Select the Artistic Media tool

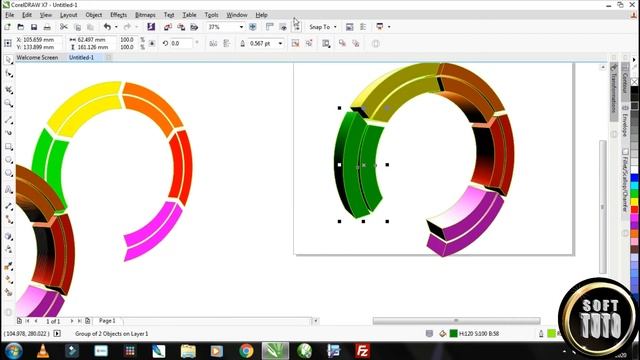click(x=9, y=133)
